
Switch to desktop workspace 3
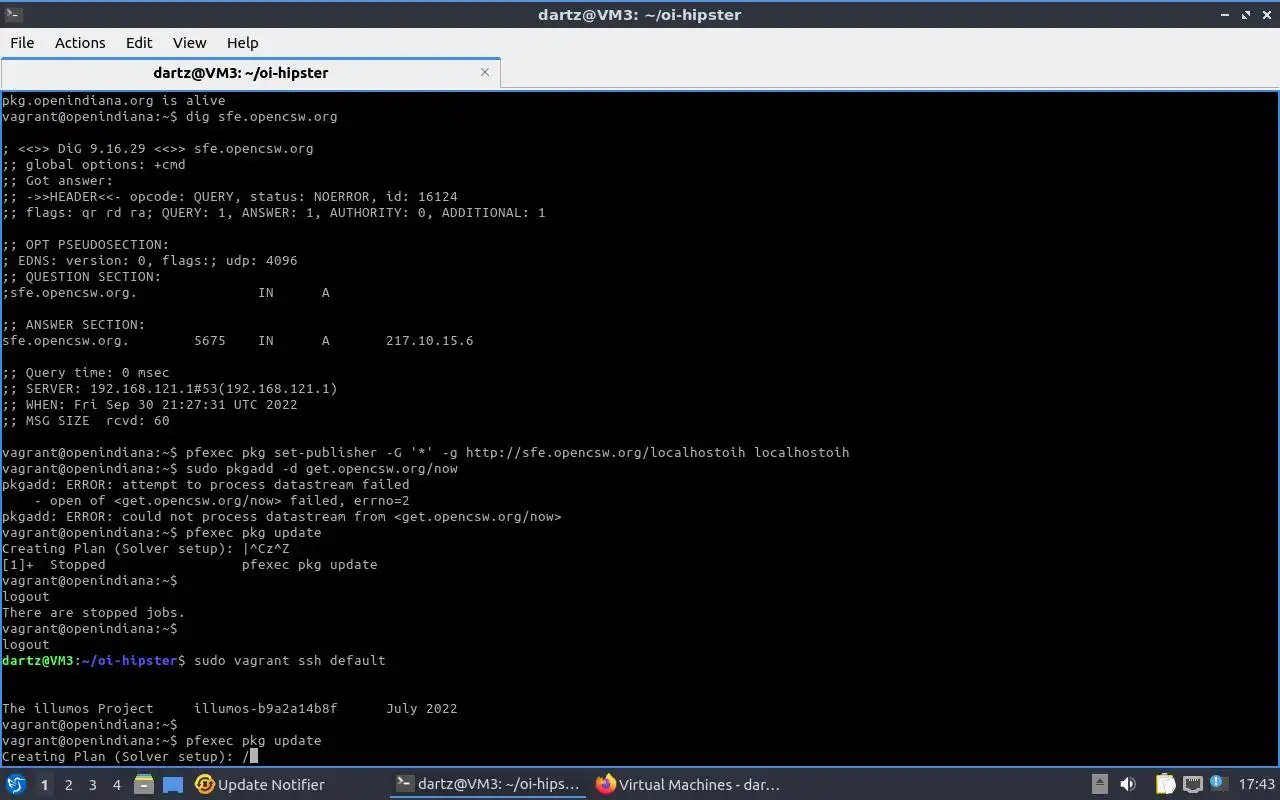(x=92, y=785)
